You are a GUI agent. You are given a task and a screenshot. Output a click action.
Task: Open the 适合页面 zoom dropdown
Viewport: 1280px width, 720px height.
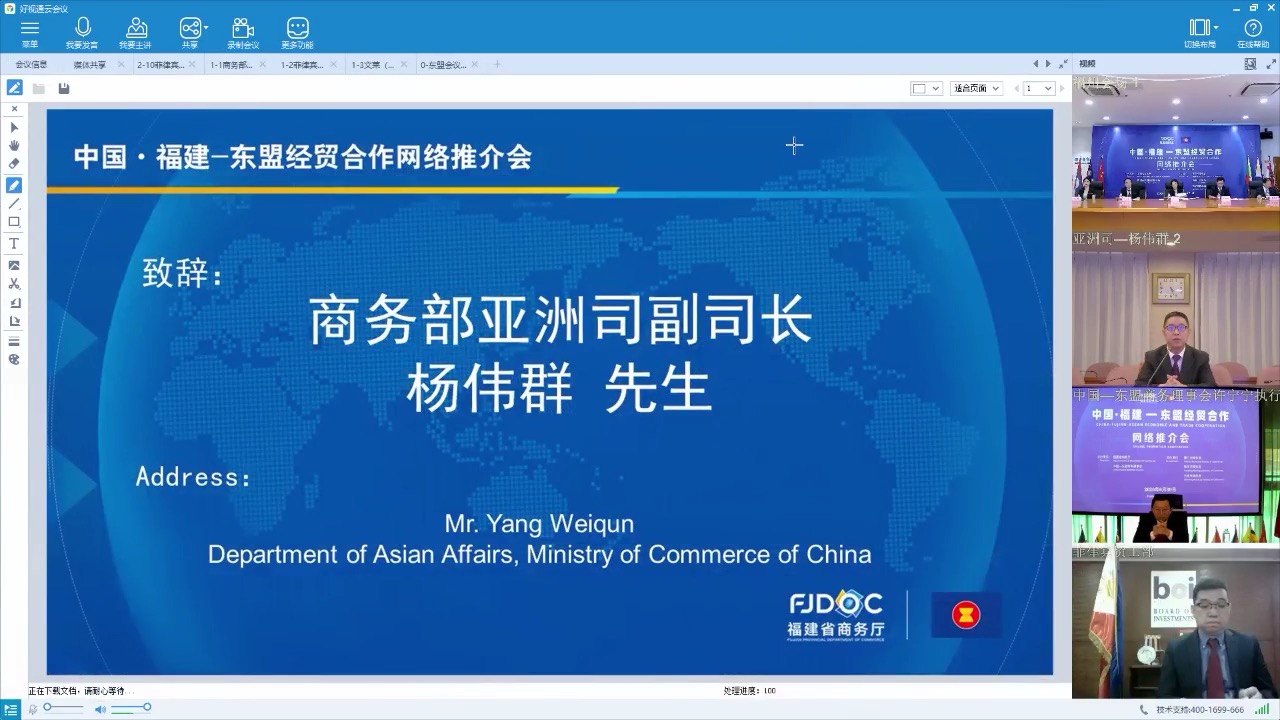click(975, 89)
